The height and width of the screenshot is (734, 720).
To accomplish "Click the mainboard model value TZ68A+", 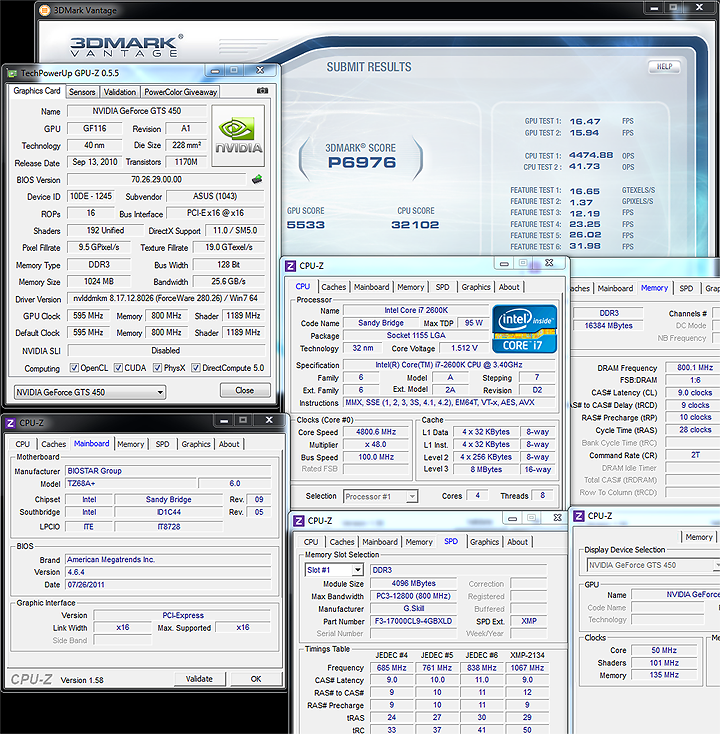I will pos(131,484).
